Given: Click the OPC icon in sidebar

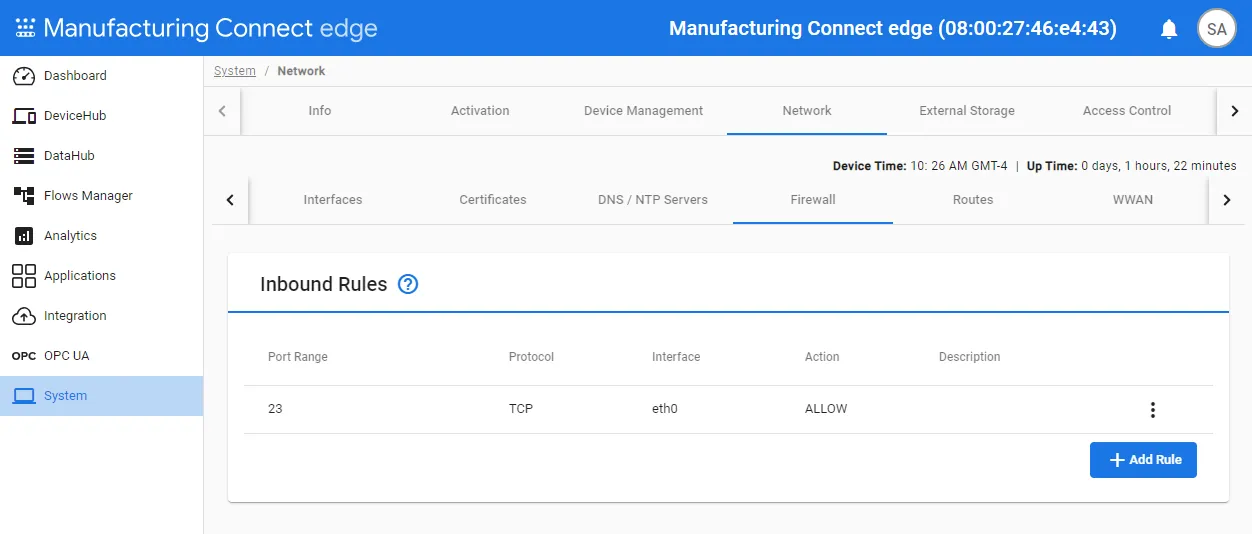Looking at the screenshot, I should pos(24,356).
